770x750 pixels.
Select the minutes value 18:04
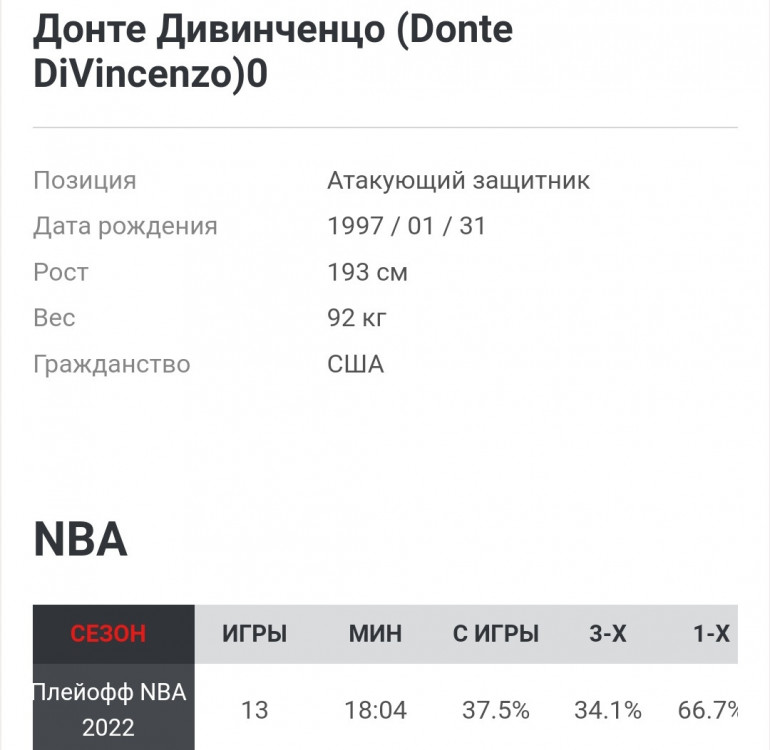click(375, 710)
